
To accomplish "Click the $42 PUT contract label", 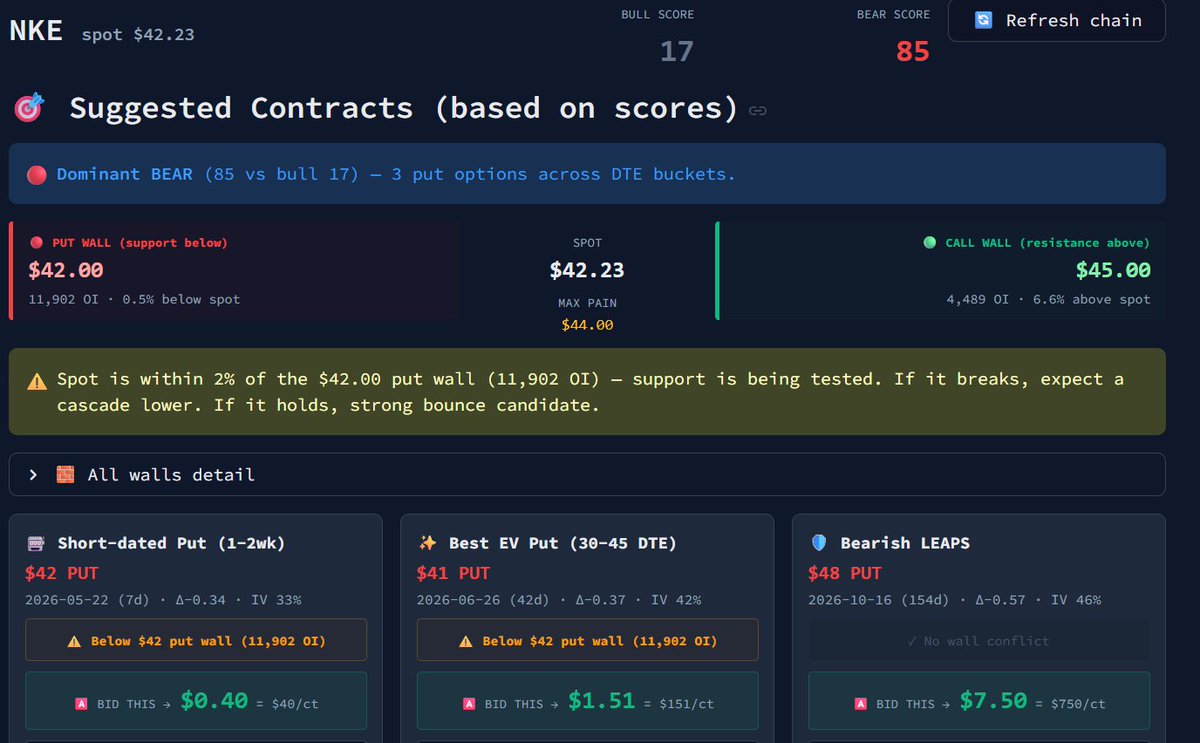I will pyautogui.click(x=62, y=573).
